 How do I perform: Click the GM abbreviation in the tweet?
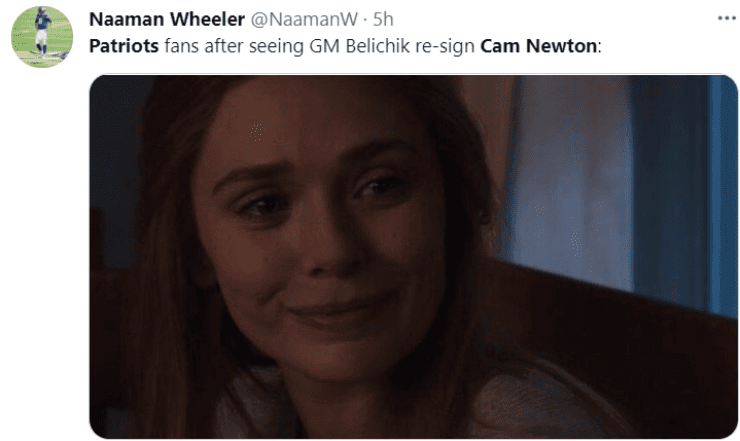[x=325, y=46]
